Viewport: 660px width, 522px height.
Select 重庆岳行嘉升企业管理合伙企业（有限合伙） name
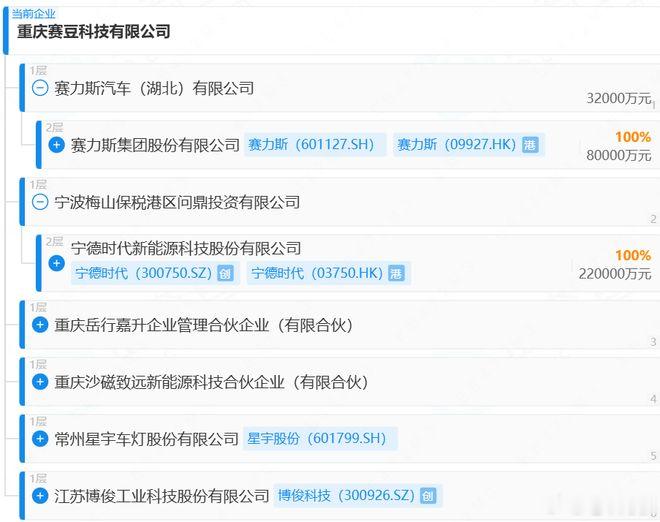pos(204,325)
